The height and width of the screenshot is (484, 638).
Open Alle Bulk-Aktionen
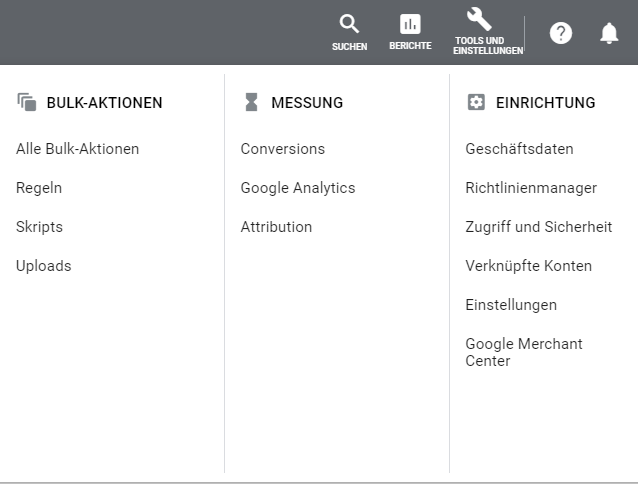(78, 149)
